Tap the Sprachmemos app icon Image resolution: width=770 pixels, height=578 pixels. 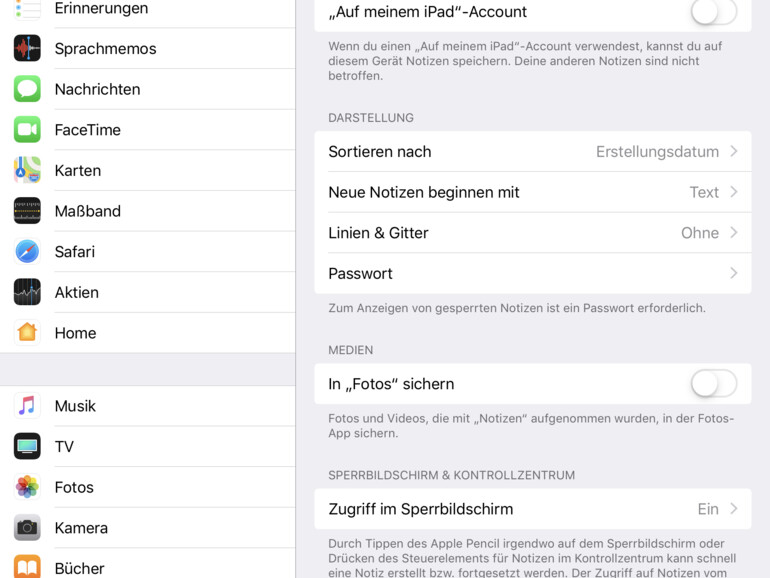coord(27,48)
